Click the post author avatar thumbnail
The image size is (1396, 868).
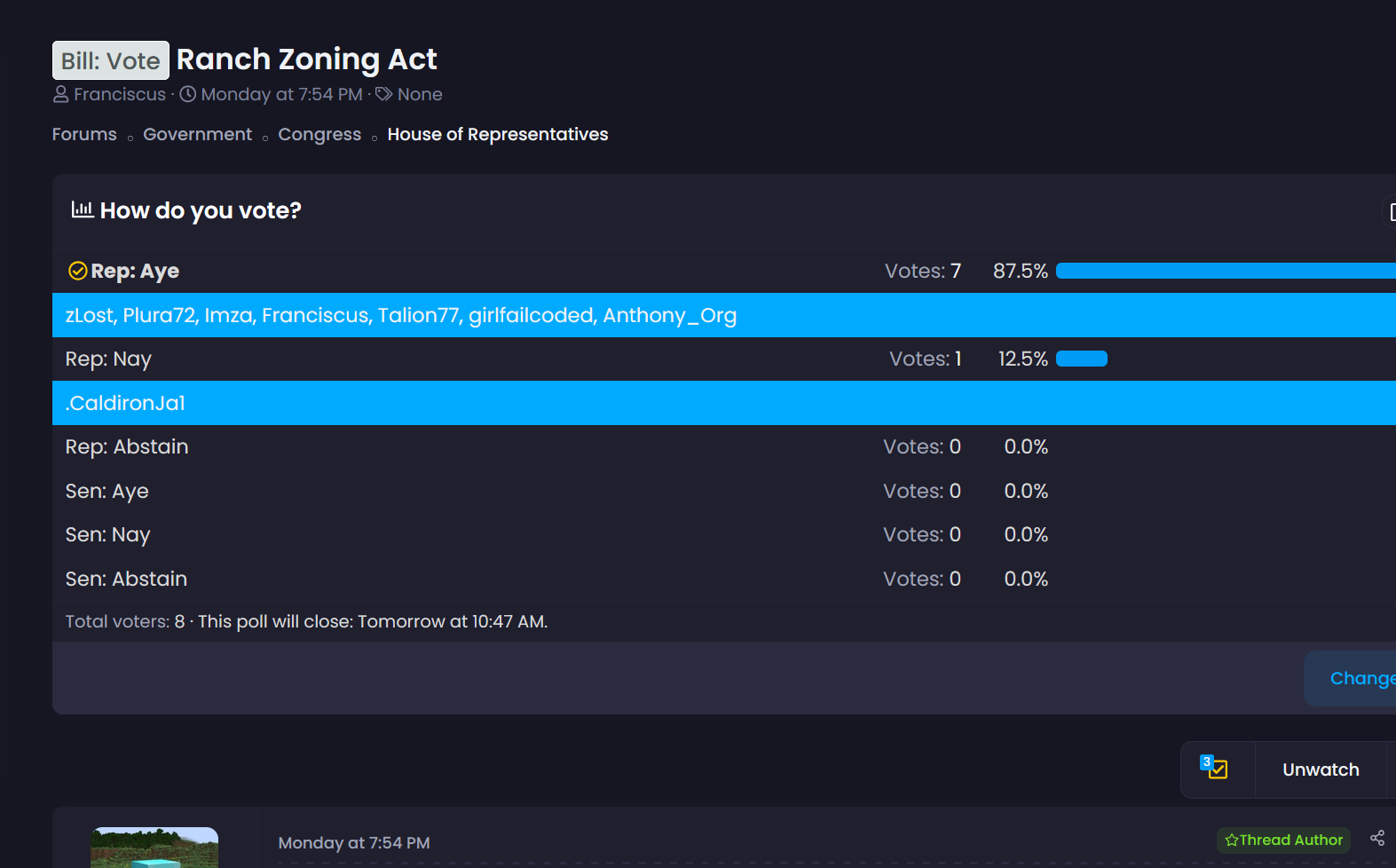(x=154, y=848)
